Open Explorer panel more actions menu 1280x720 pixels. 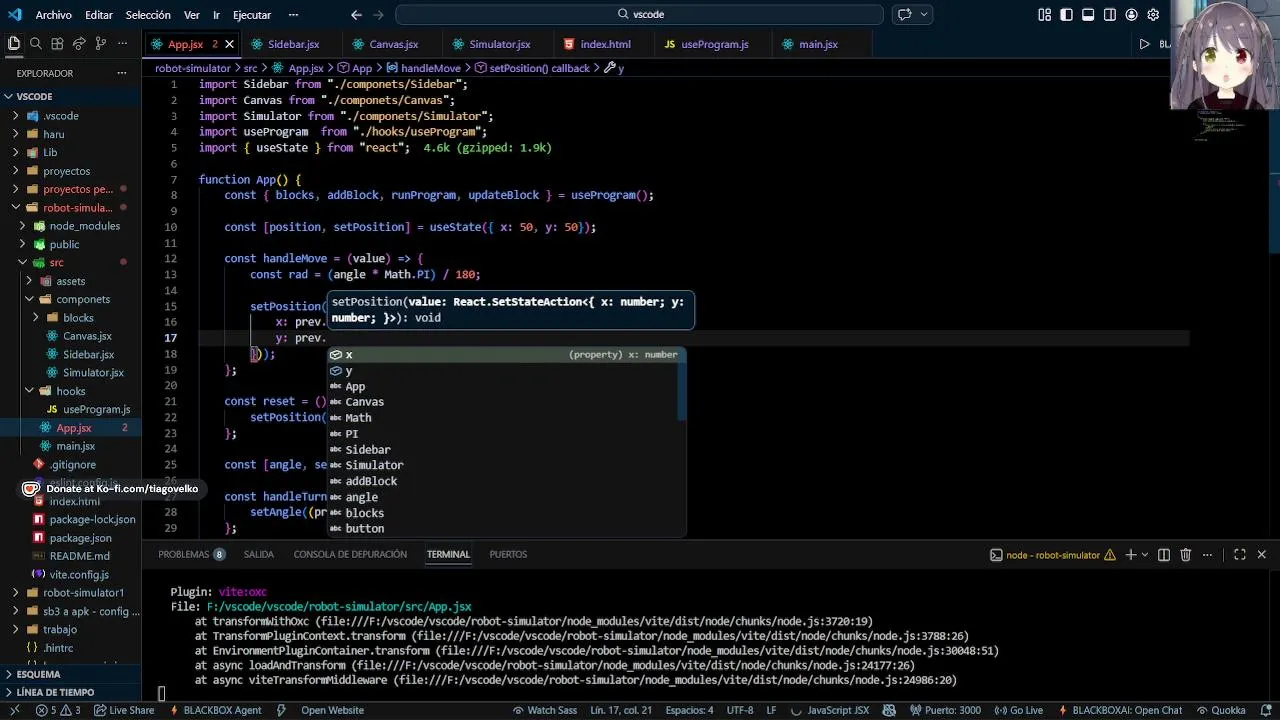122,73
